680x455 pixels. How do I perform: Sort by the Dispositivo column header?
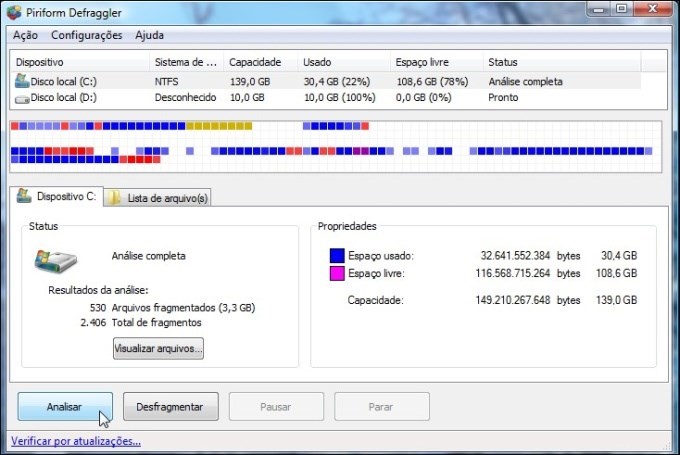[x=81, y=62]
